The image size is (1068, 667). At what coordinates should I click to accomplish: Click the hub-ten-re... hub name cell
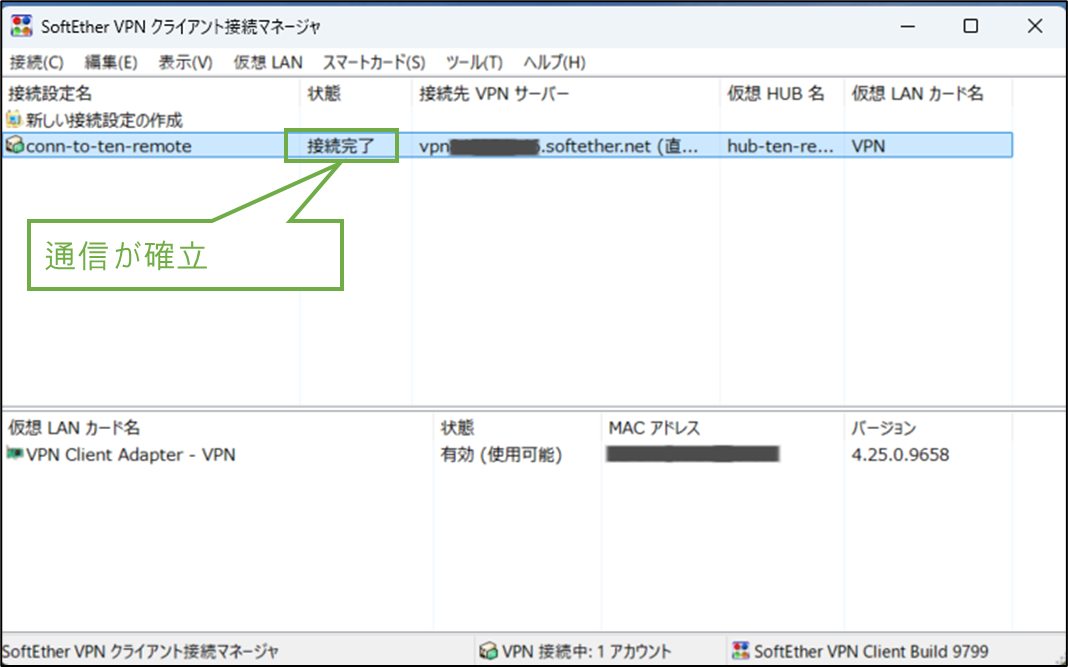pos(781,146)
